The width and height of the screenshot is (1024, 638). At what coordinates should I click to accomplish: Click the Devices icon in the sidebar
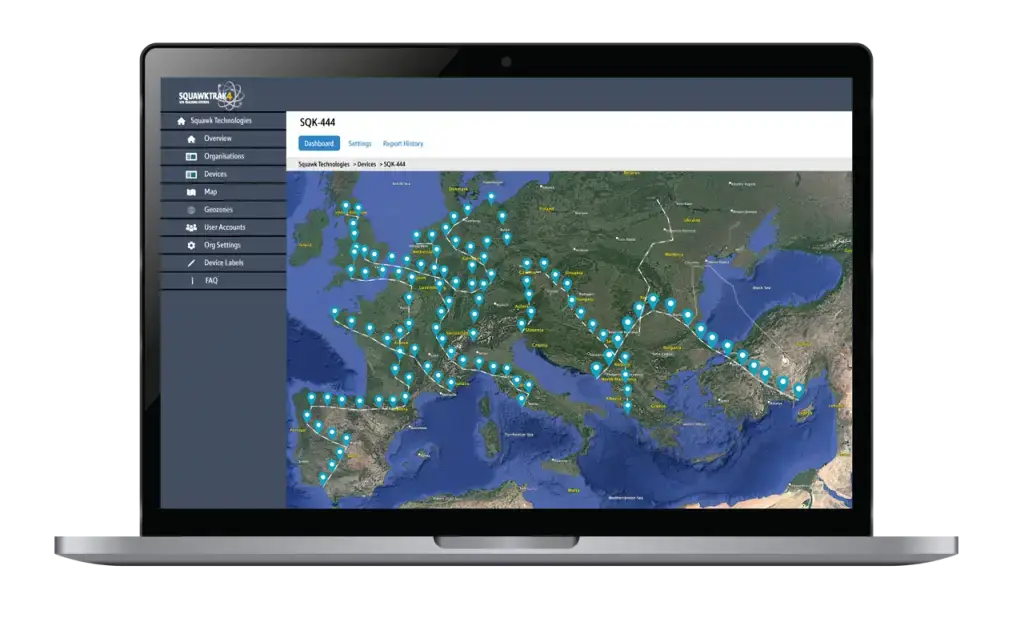pyautogui.click(x=191, y=175)
